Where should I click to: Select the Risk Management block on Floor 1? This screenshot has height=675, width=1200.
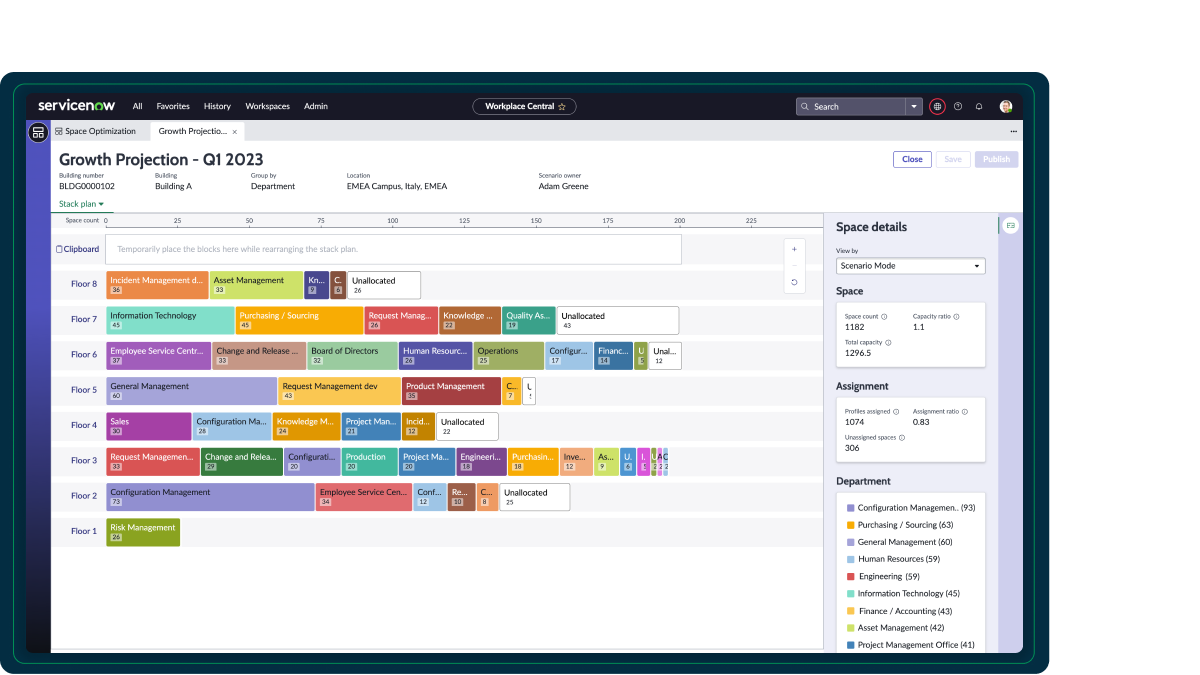(142, 532)
